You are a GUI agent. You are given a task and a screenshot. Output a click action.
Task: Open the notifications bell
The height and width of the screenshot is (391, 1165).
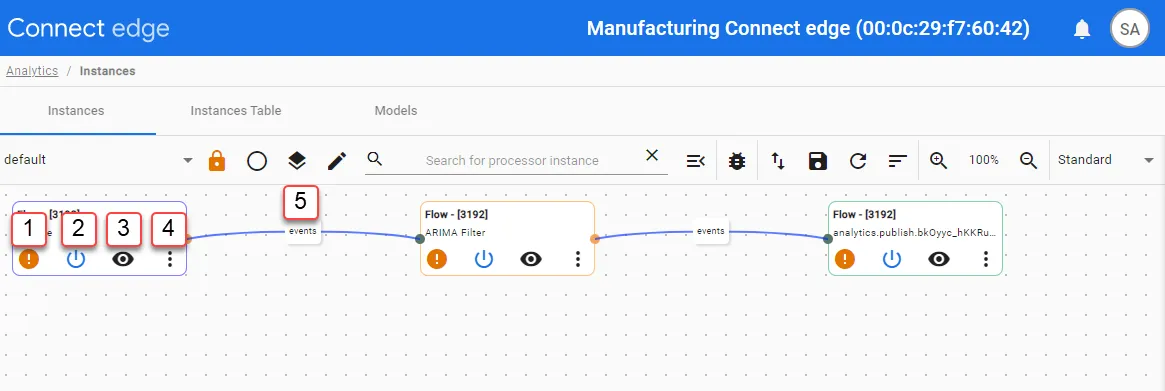point(1083,29)
